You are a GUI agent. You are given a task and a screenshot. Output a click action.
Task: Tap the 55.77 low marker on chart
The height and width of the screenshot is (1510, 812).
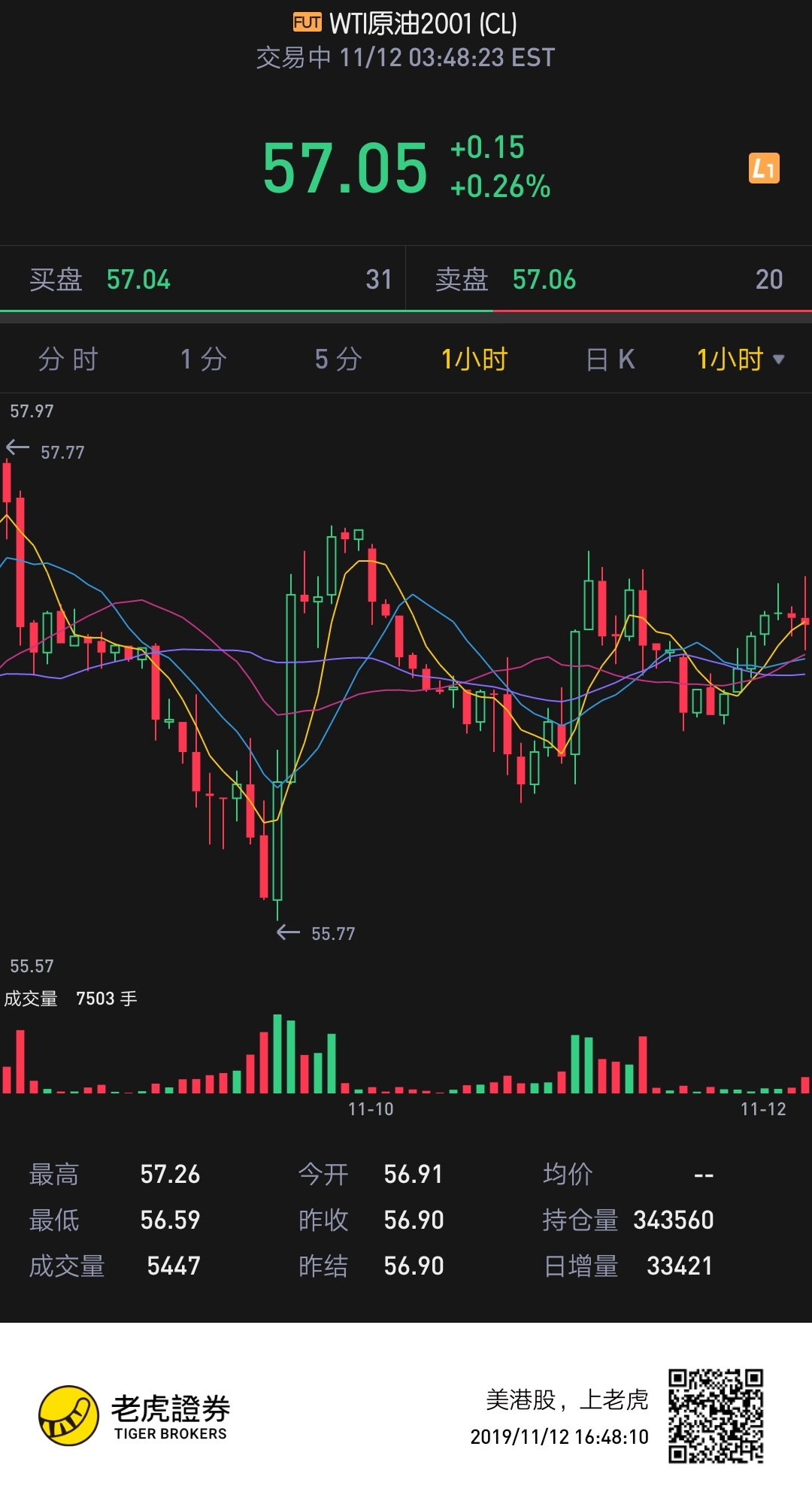pos(316,933)
